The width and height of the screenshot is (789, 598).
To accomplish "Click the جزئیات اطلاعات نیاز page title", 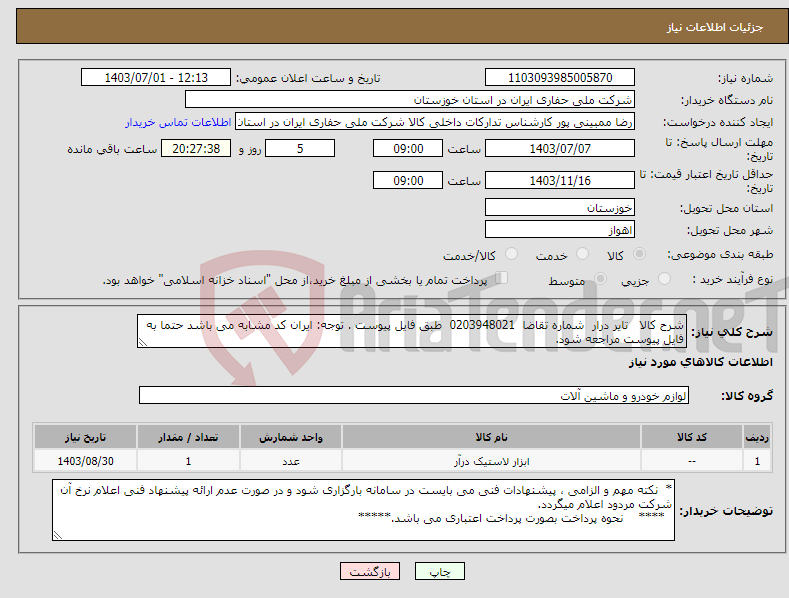I will tap(715, 27).
